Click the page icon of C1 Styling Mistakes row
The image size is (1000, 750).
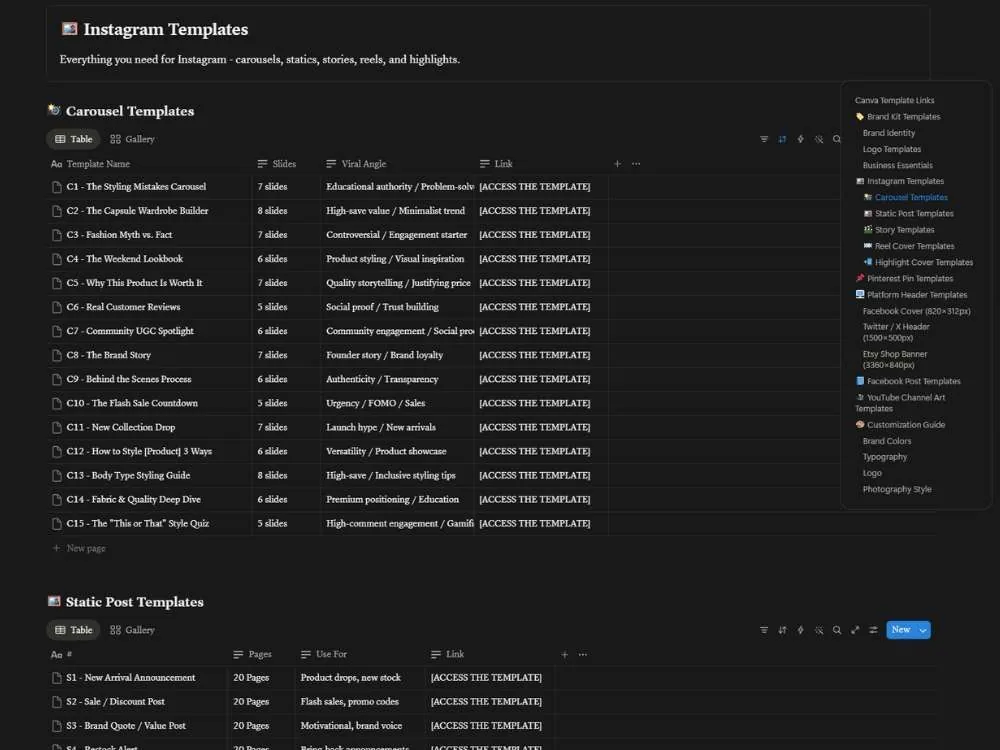point(57,187)
